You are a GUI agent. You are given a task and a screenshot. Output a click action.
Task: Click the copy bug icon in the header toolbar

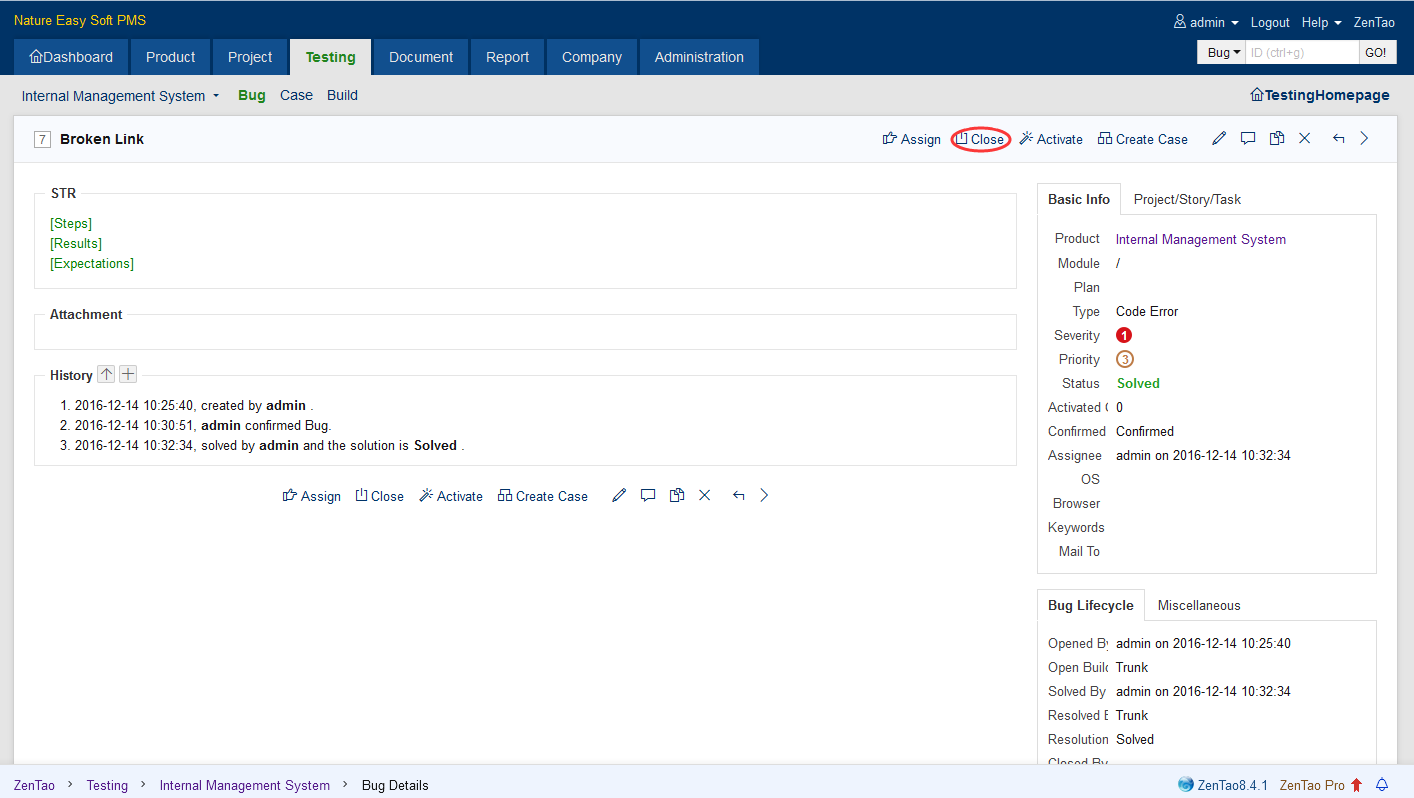1276,139
